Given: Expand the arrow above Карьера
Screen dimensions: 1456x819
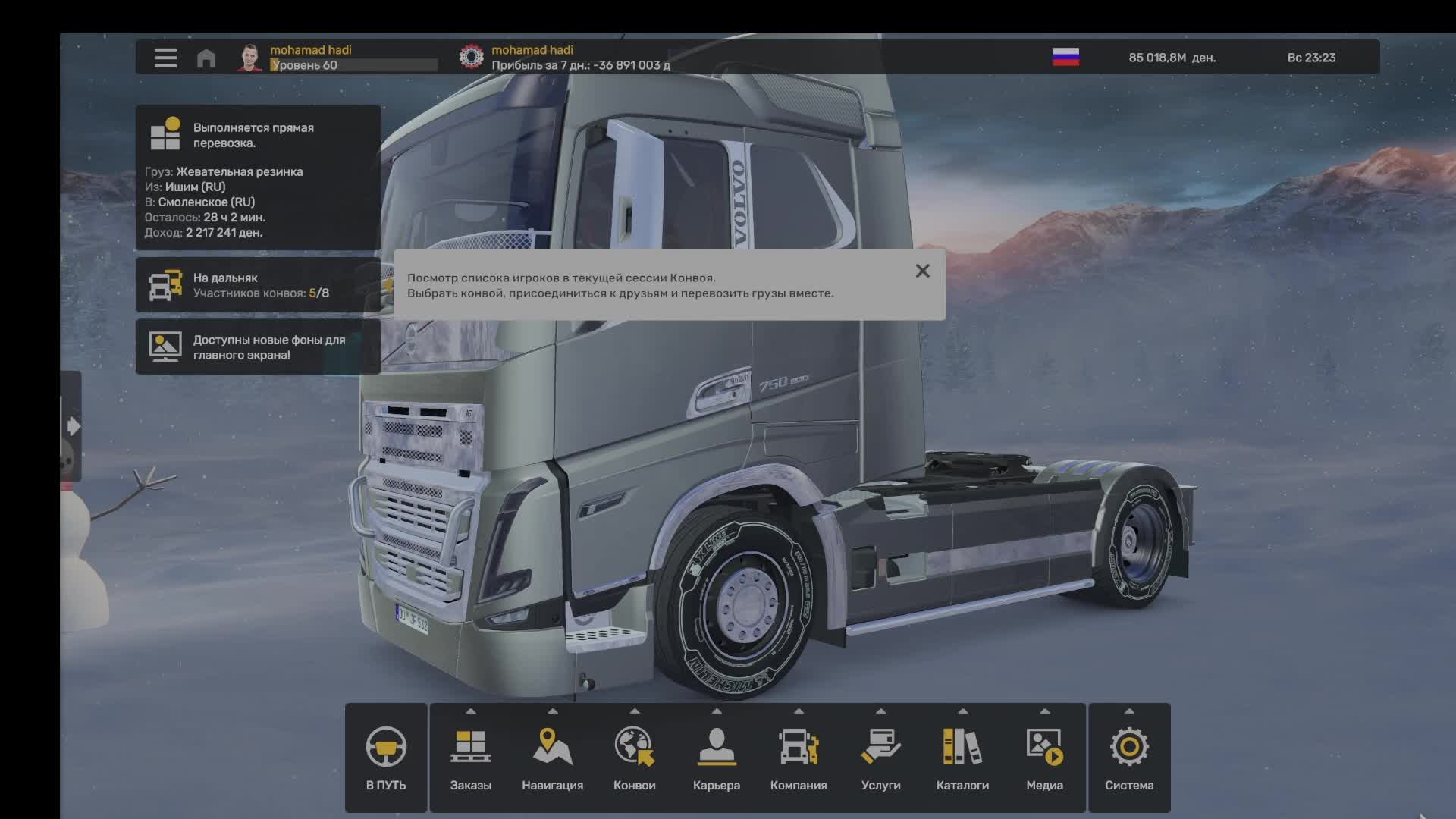Looking at the screenshot, I should point(717,711).
